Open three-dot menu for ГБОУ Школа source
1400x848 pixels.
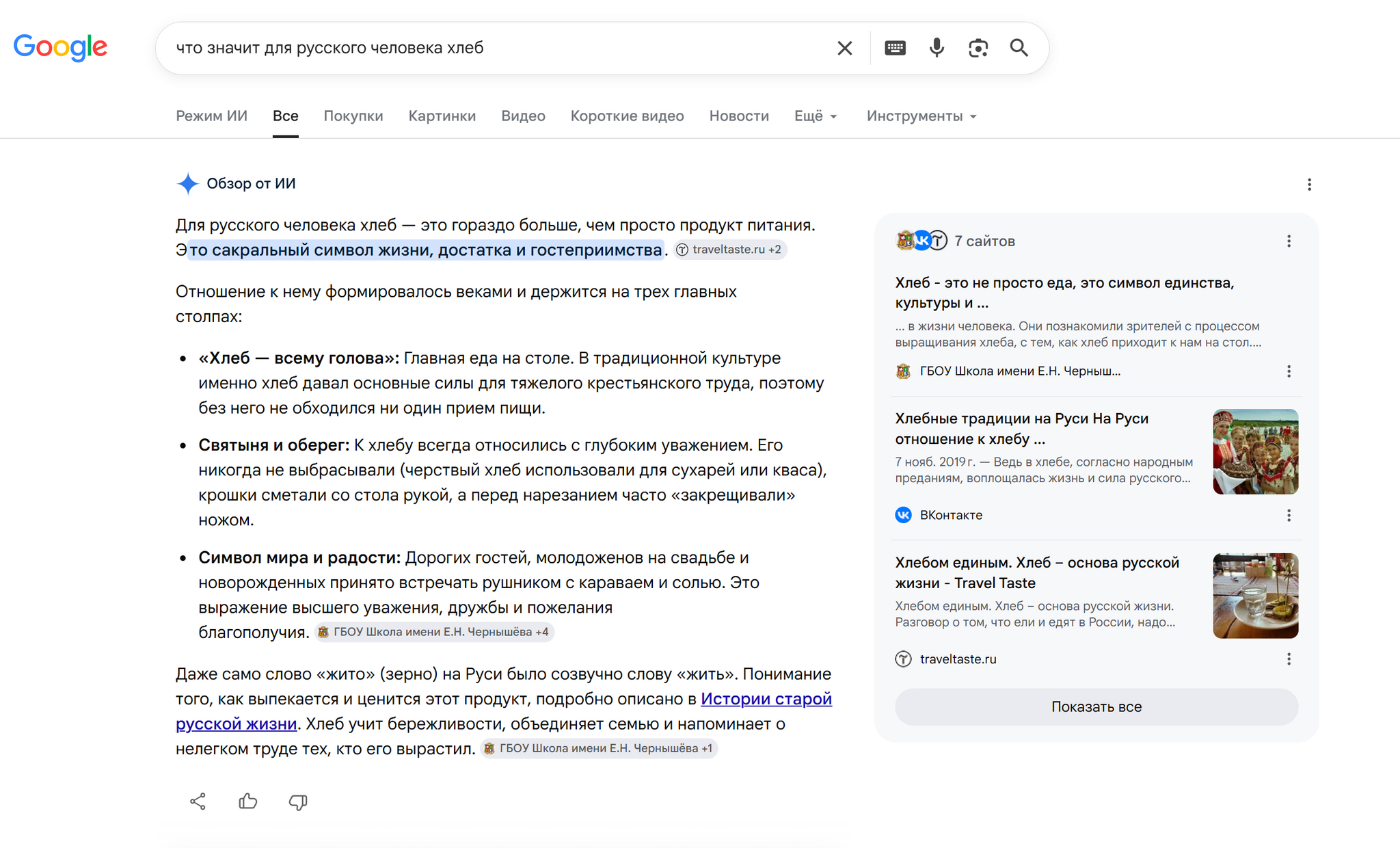point(1289,371)
